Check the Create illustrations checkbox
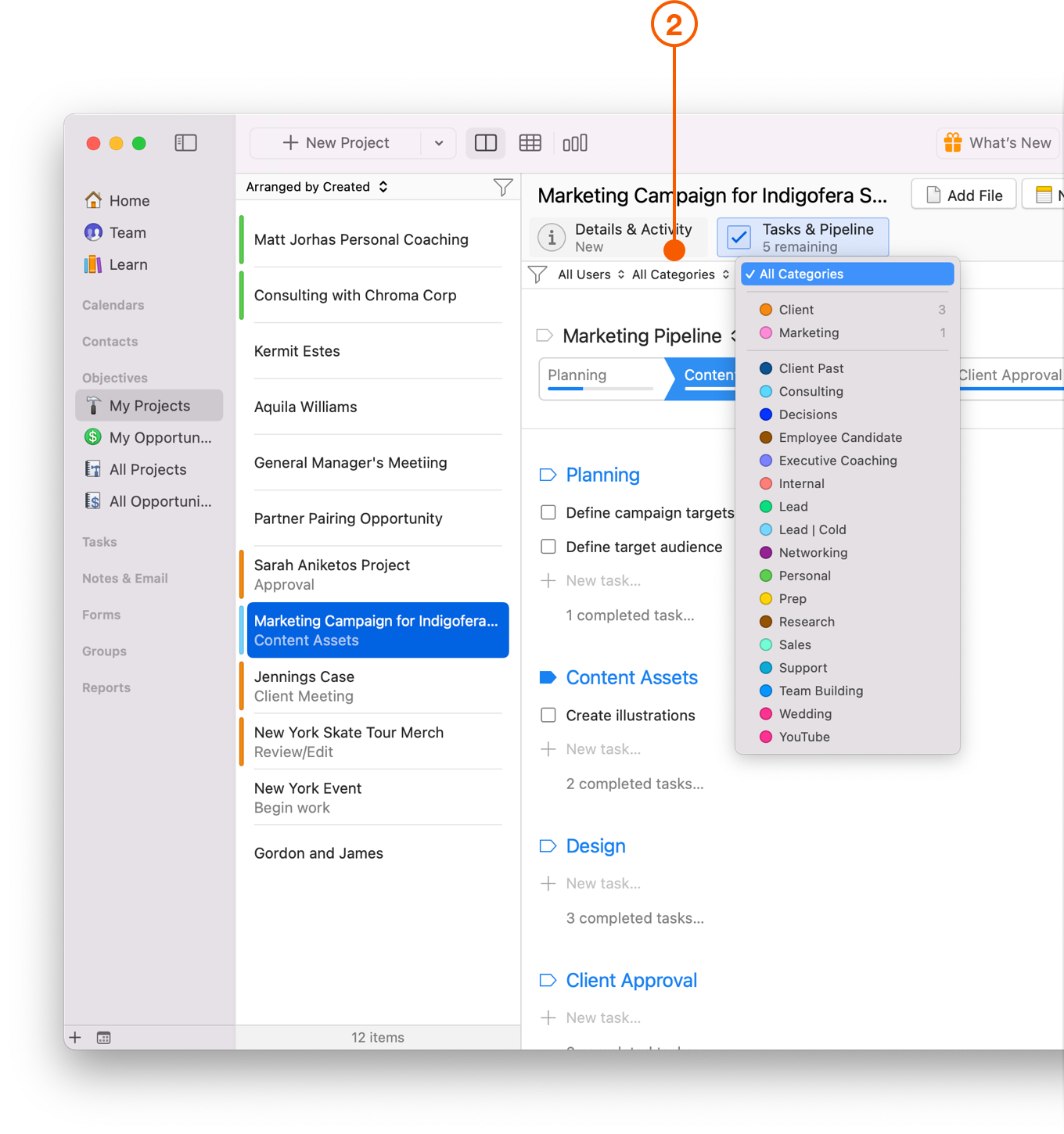This screenshot has width=1064, height=1134. pos(548,715)
